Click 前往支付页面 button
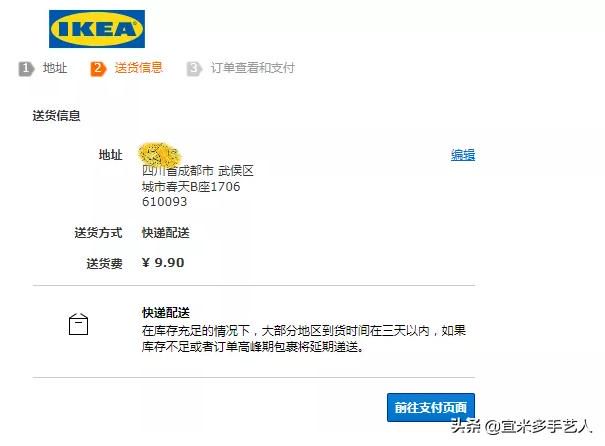 click(431, 407)
